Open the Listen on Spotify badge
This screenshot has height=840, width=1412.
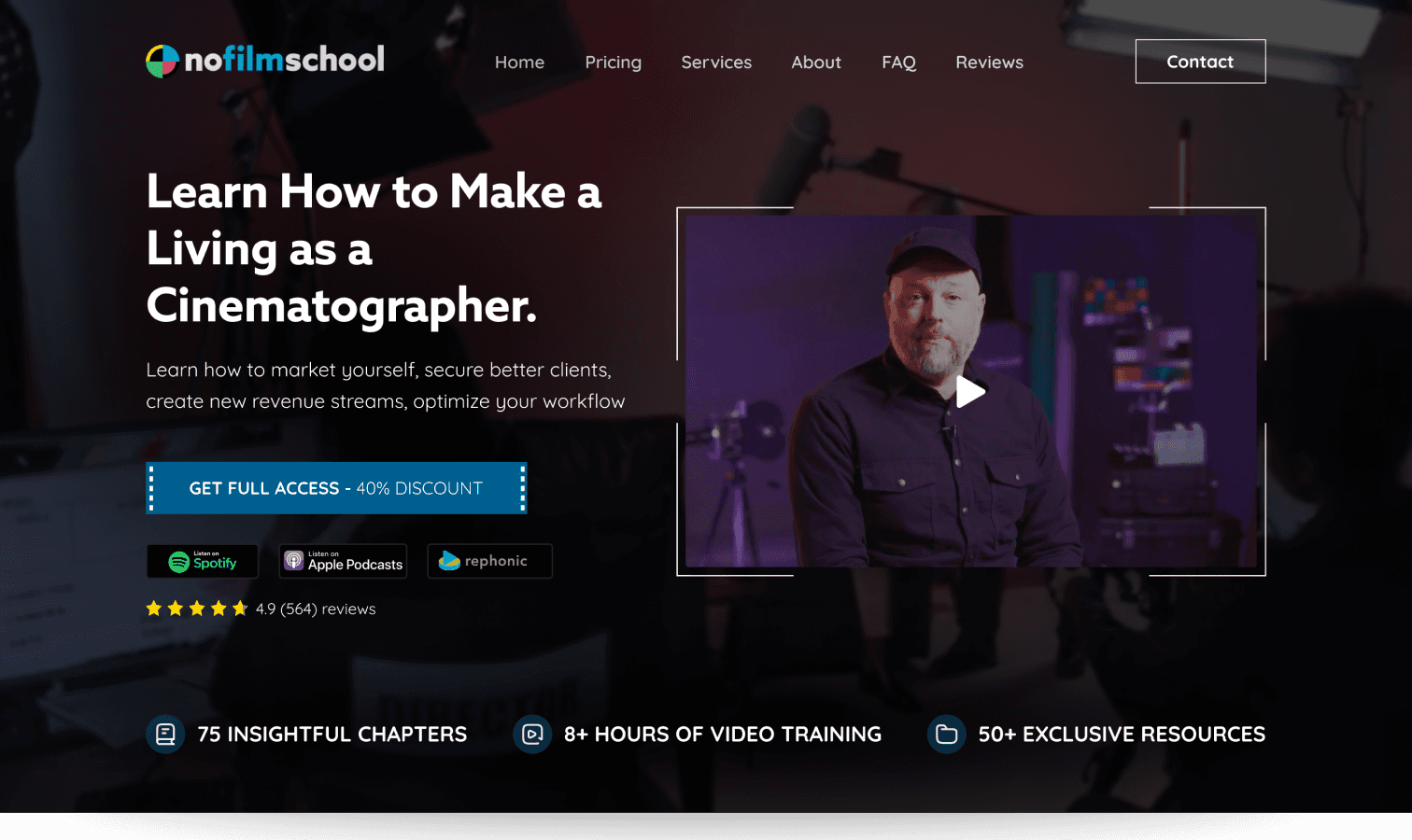tap(203, 561)
